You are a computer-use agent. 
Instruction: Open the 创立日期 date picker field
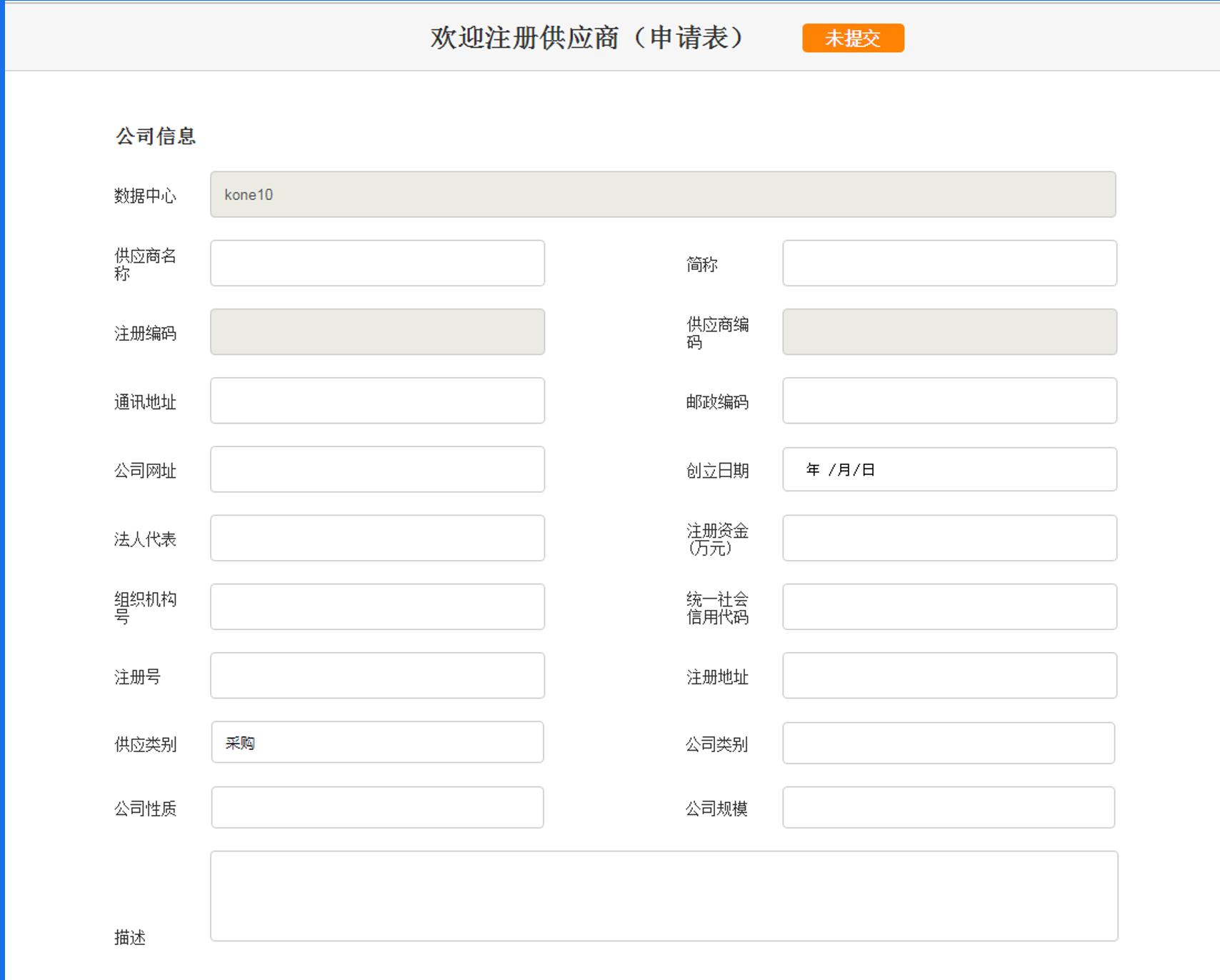(x=949, y=469)
